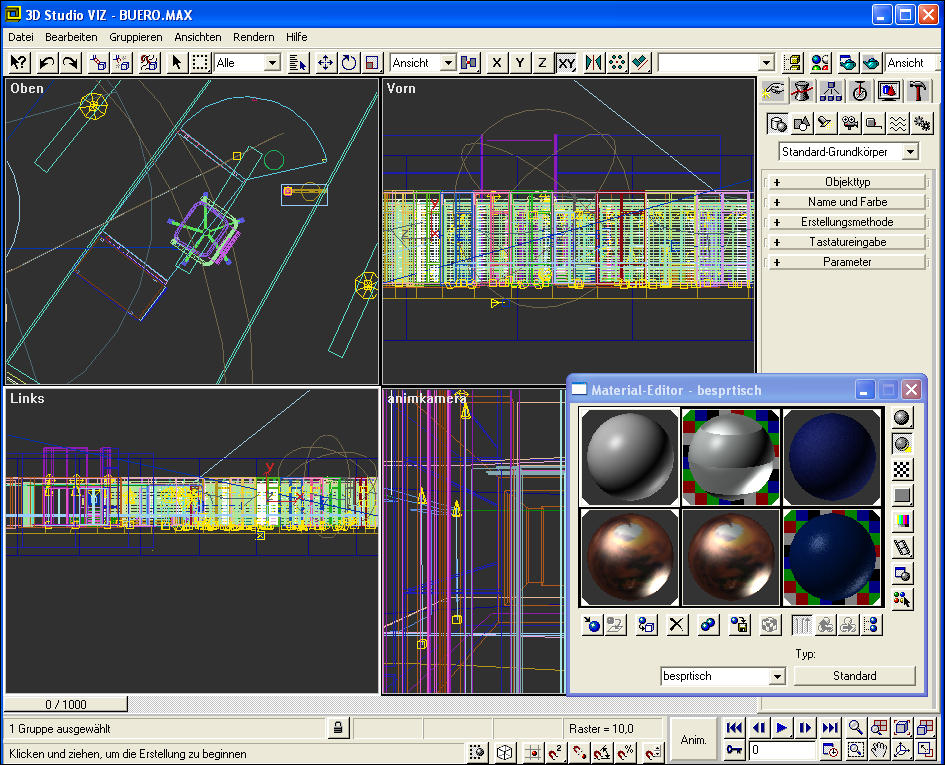Select the Lights category icon
The height and width of the screenshot is (765, 945).
[826, 124]
